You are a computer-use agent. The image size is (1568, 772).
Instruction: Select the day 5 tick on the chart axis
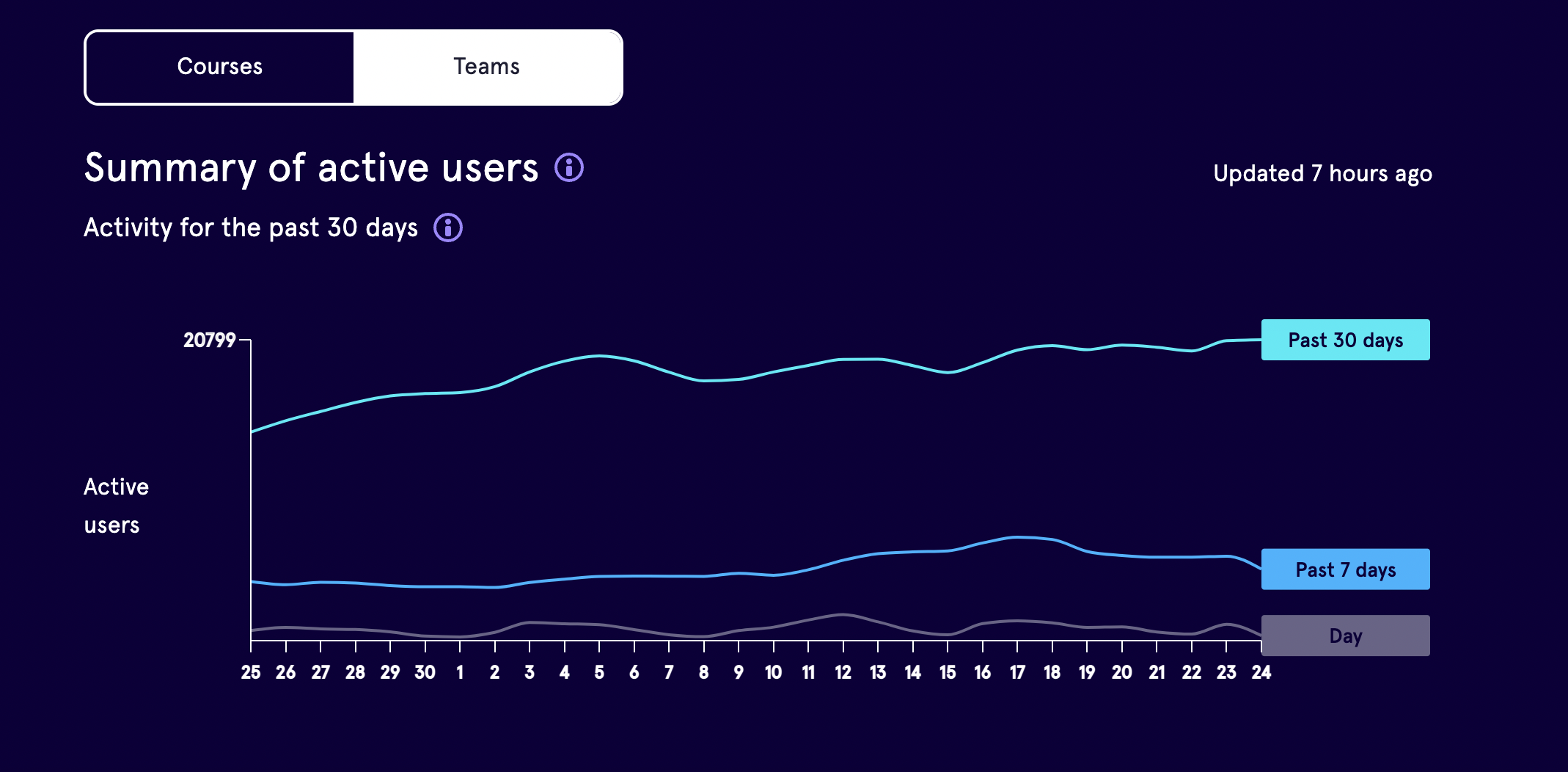click(x=599, y=672)
